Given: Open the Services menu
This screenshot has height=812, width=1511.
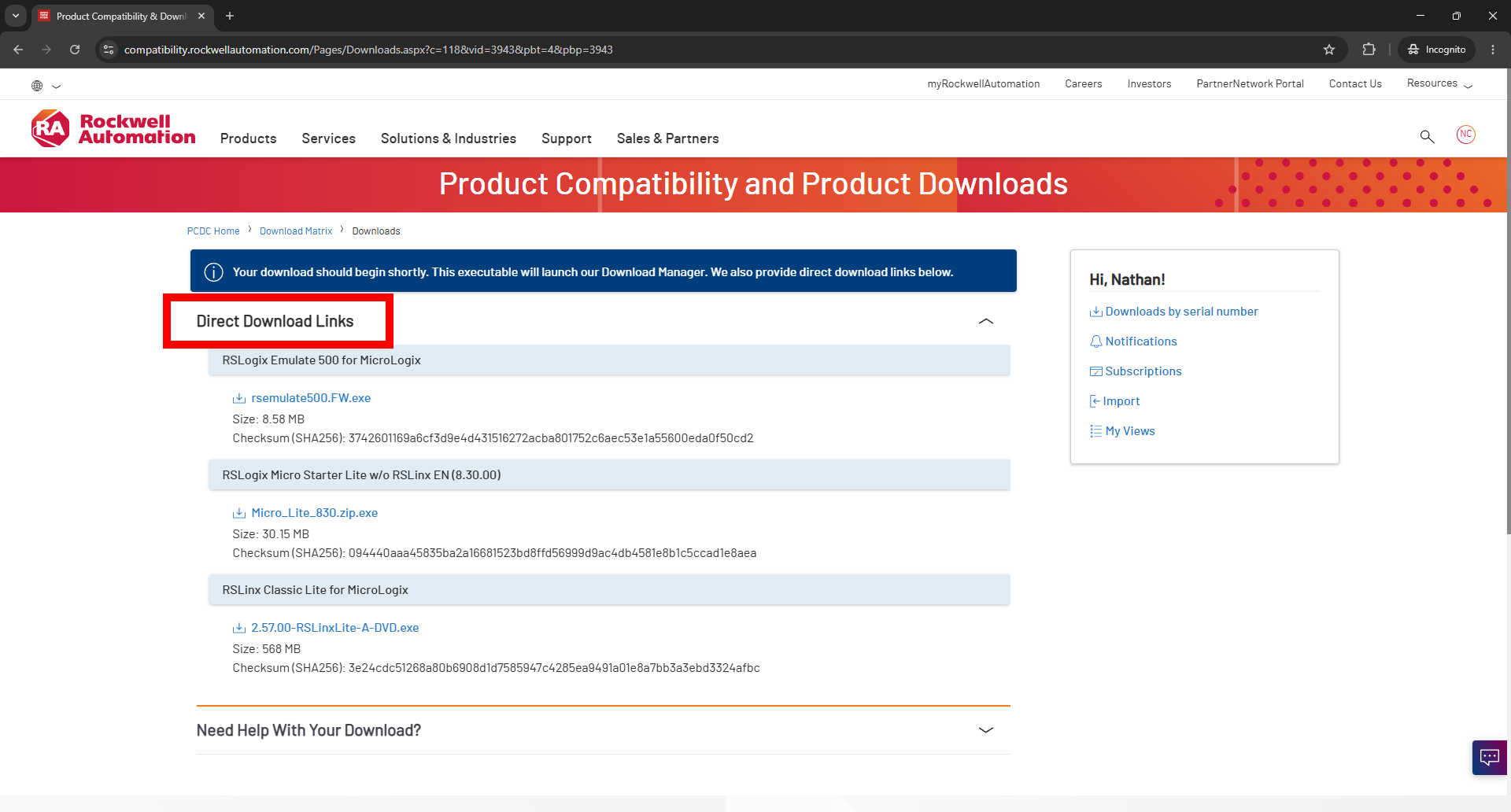Looking at the screenshot, I should [328, 138].
